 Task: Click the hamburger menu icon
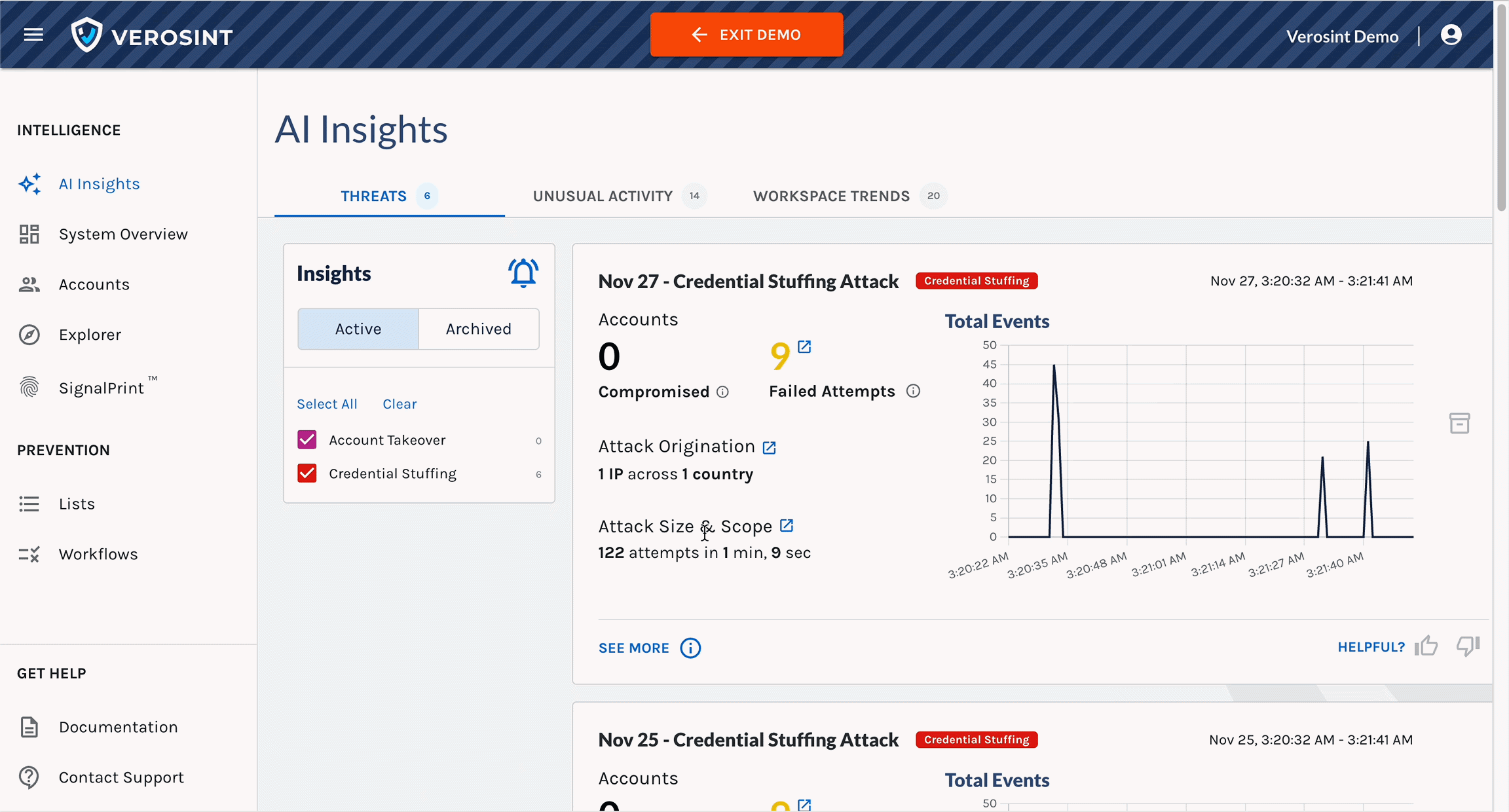(x=32, y=34)
